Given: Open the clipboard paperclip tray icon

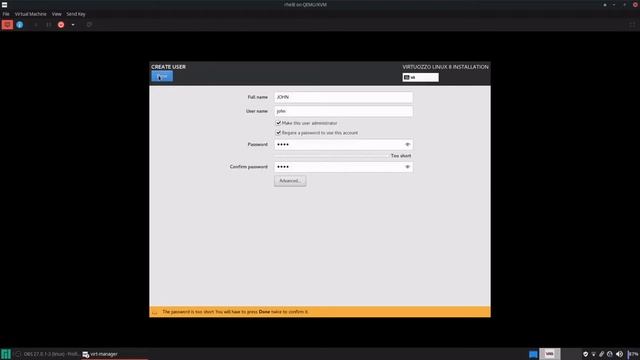Looking at the screenshot, I should coord(601,354).
